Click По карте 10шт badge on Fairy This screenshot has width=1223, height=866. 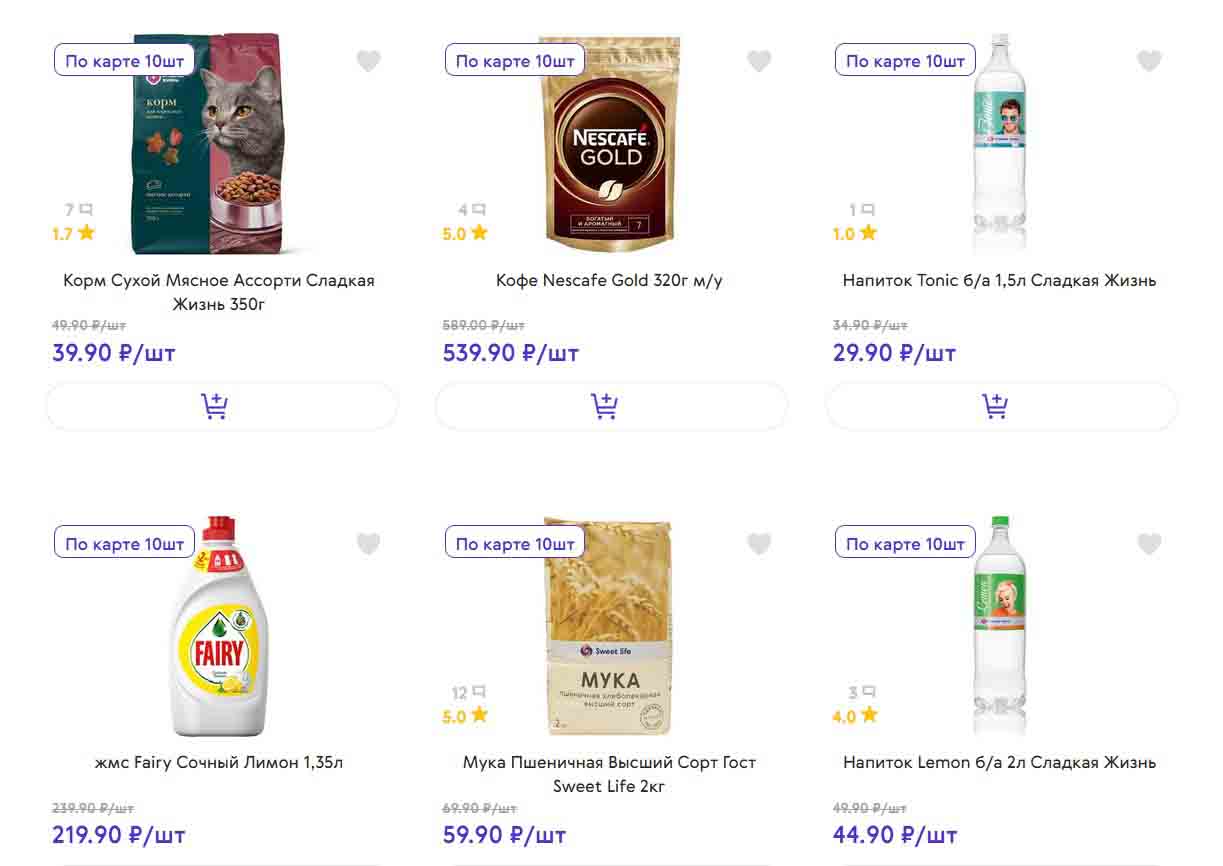(x=124, y=544)
